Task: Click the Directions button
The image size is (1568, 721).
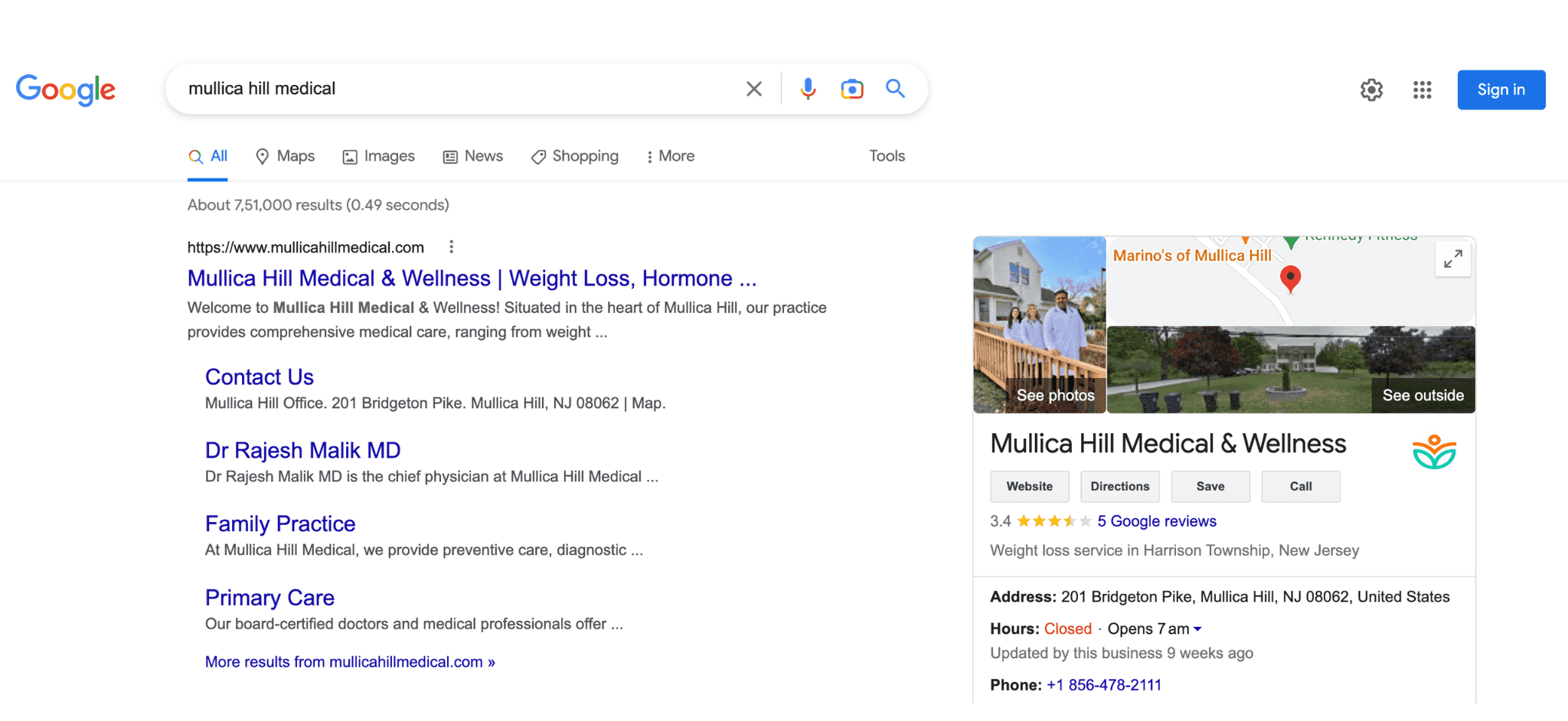Action: coord(1119,487)
